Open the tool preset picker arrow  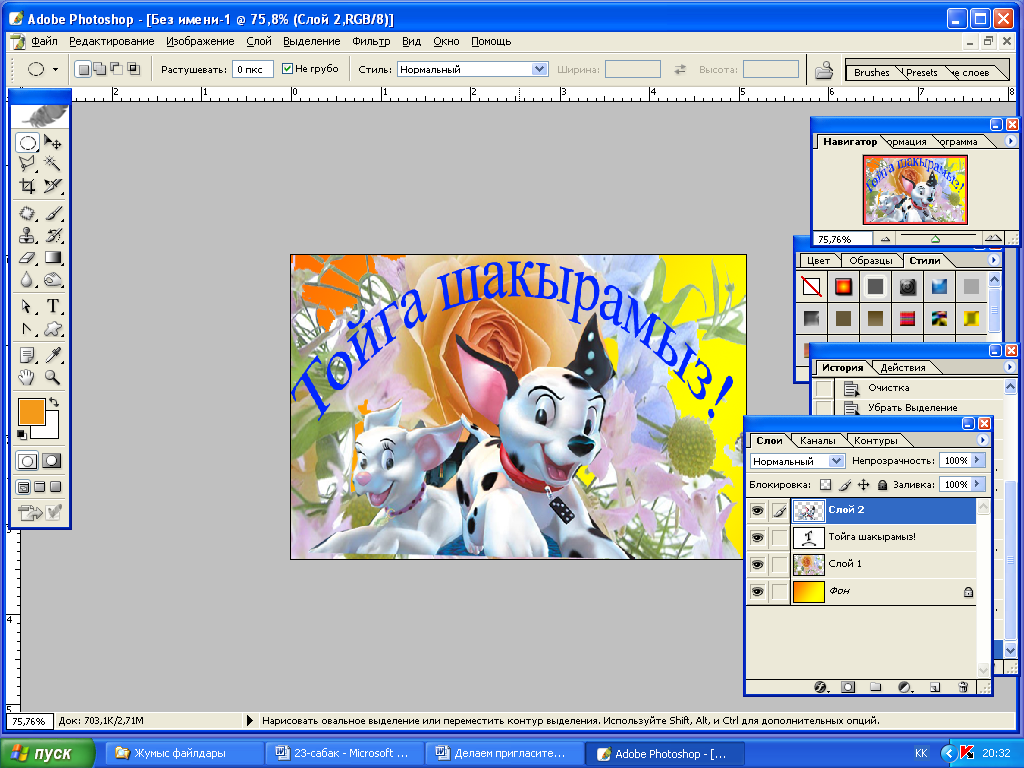click(56, 69)
